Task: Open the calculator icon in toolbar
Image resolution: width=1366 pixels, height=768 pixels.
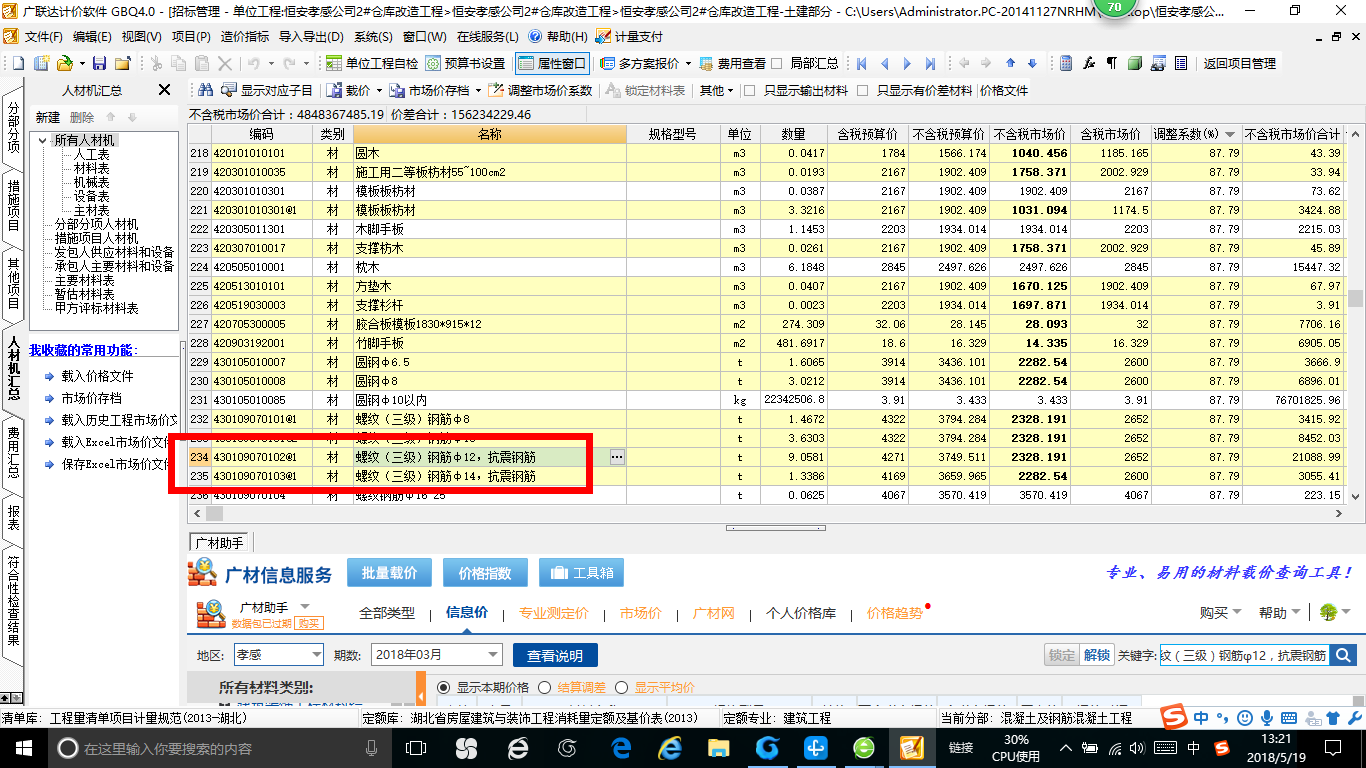Action: pos(1066,63)
